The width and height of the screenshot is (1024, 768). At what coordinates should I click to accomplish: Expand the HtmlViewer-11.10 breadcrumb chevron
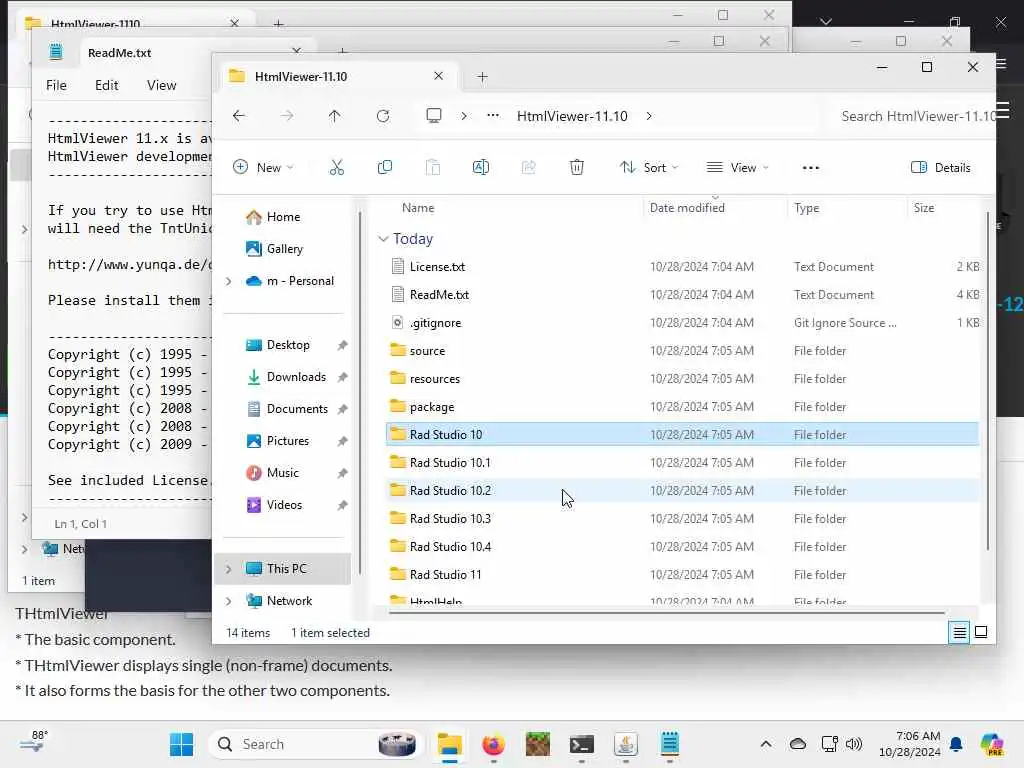point(648,116)
